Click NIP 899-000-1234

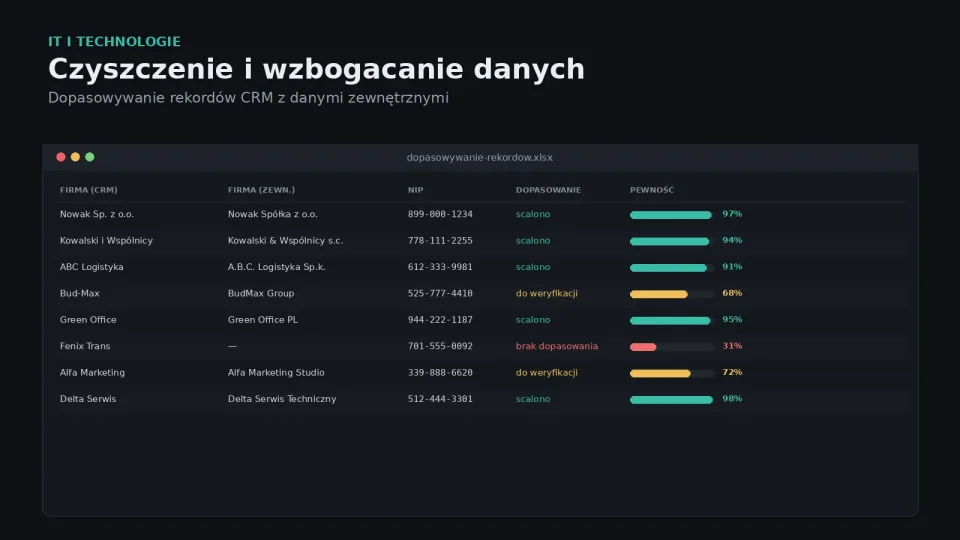click(440, 214)
